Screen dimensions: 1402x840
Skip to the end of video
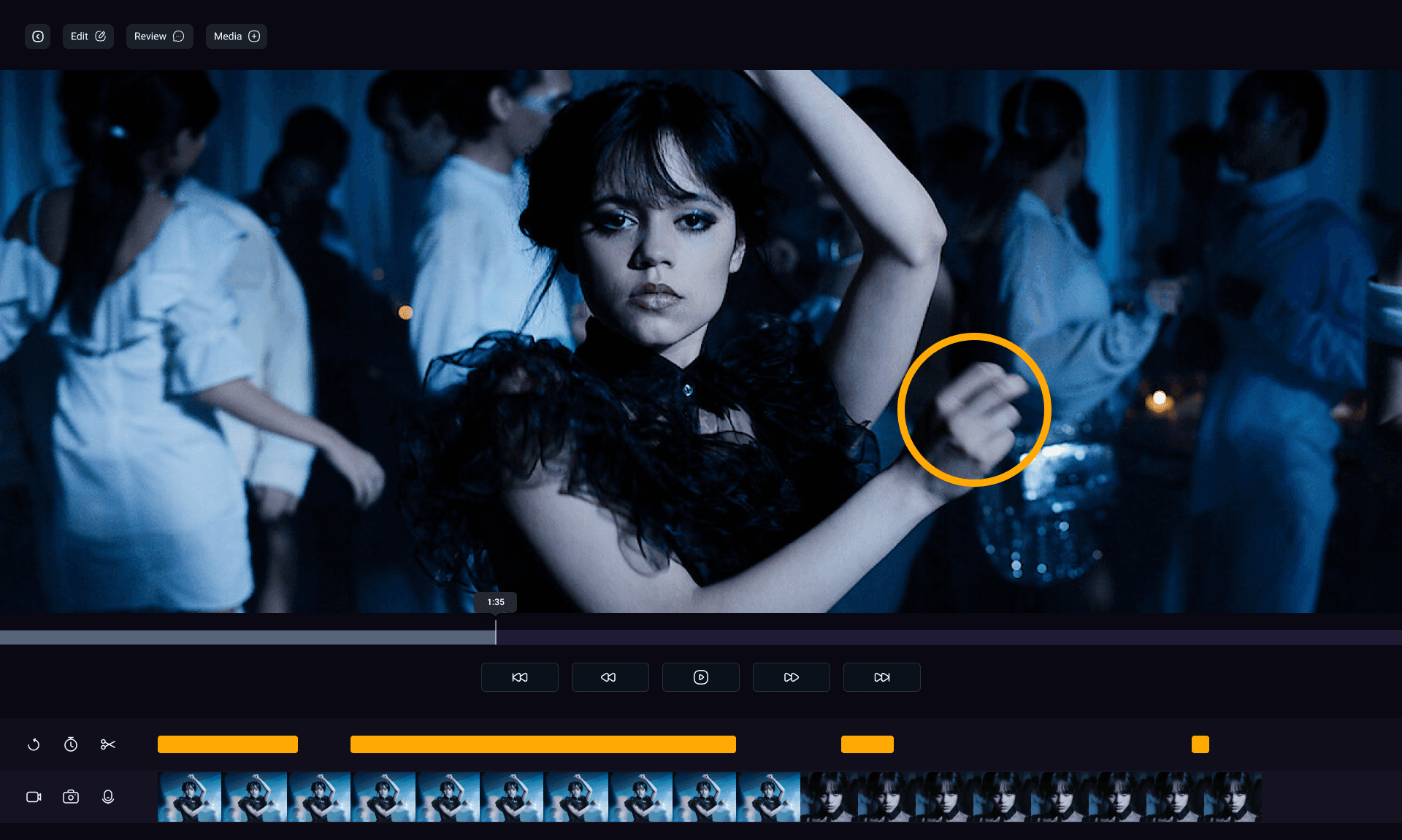pos(882,677)
